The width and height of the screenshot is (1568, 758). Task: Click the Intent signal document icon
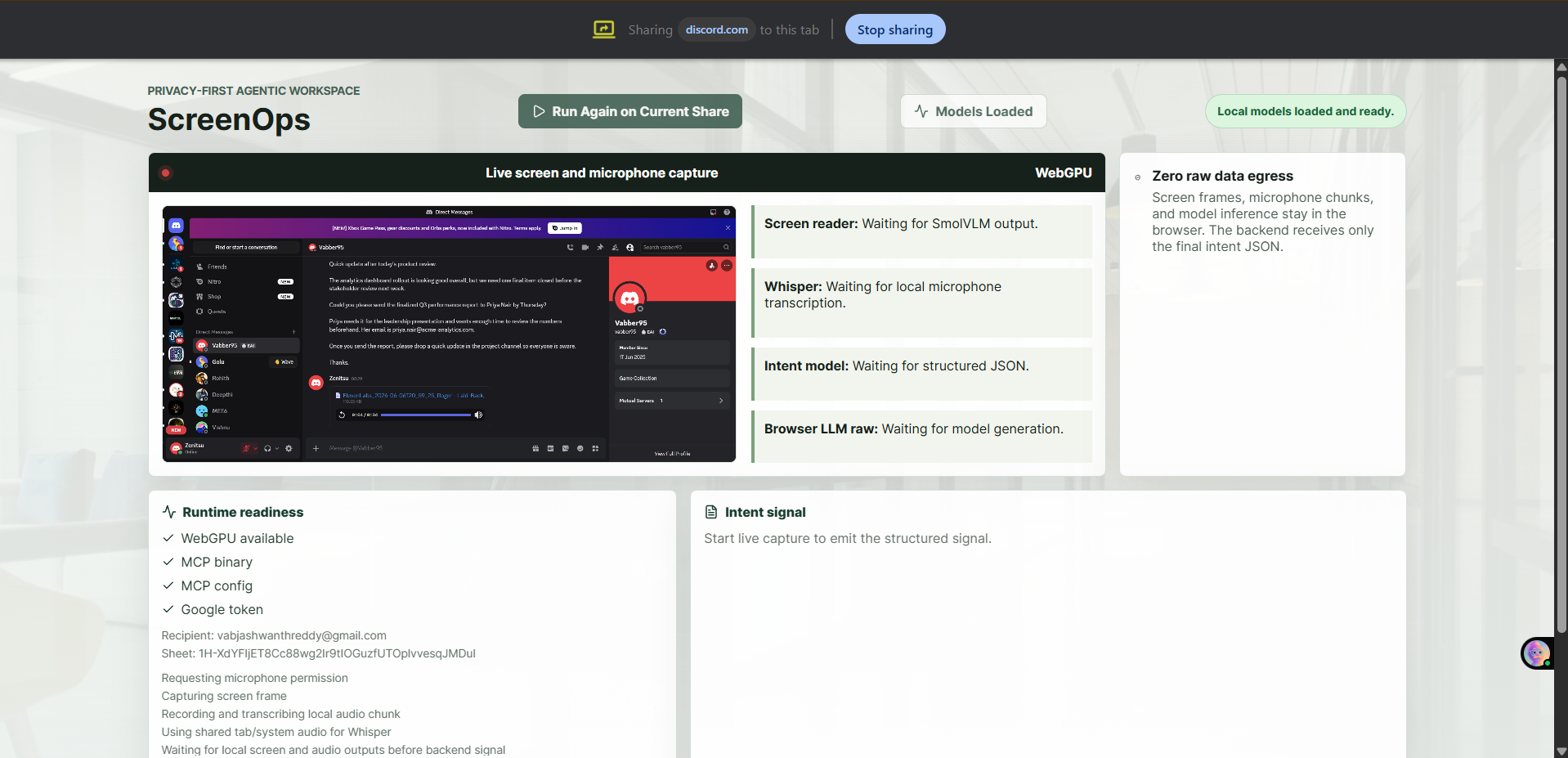711,512
